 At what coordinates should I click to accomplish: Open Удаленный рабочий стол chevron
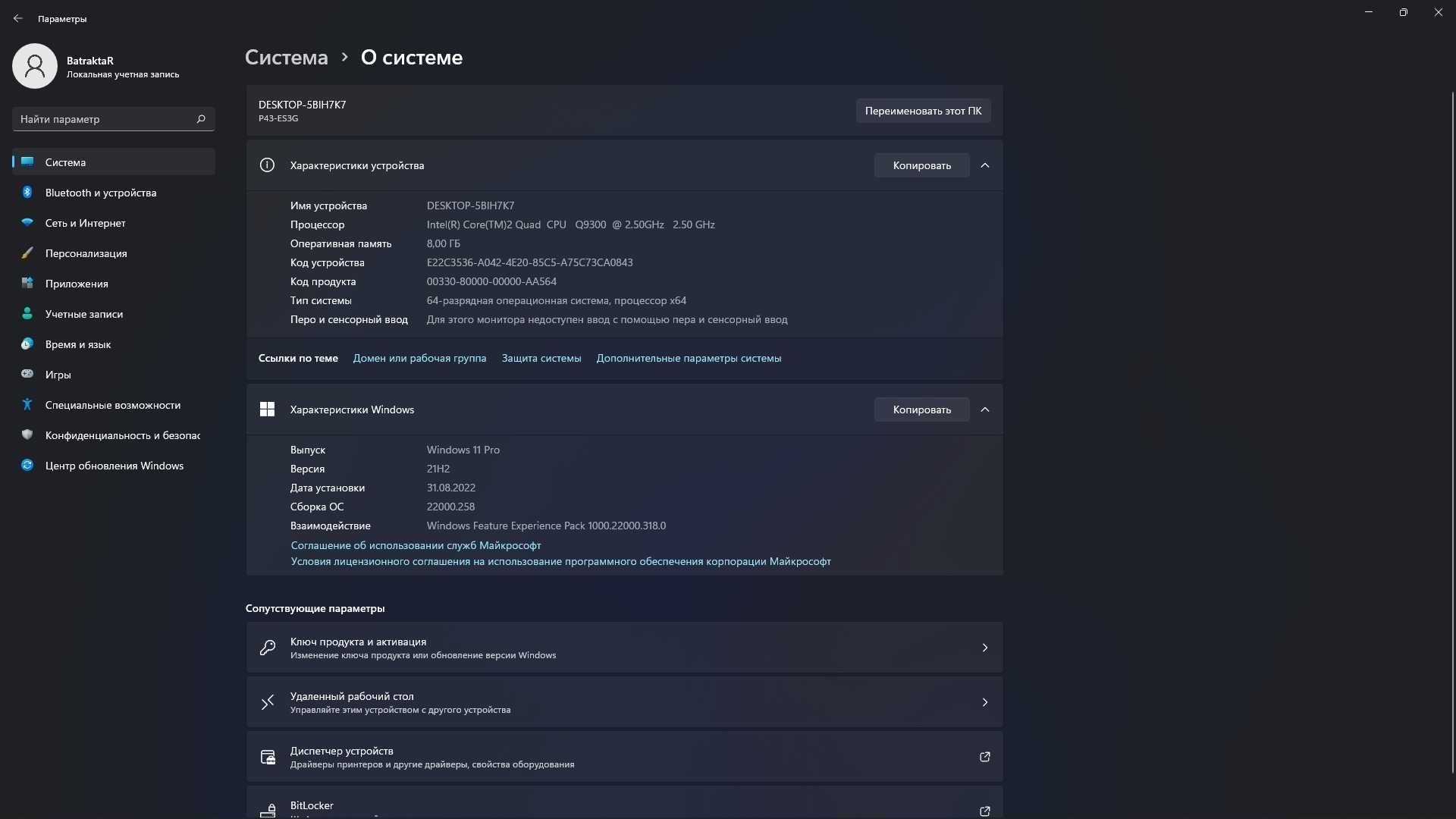984,702
